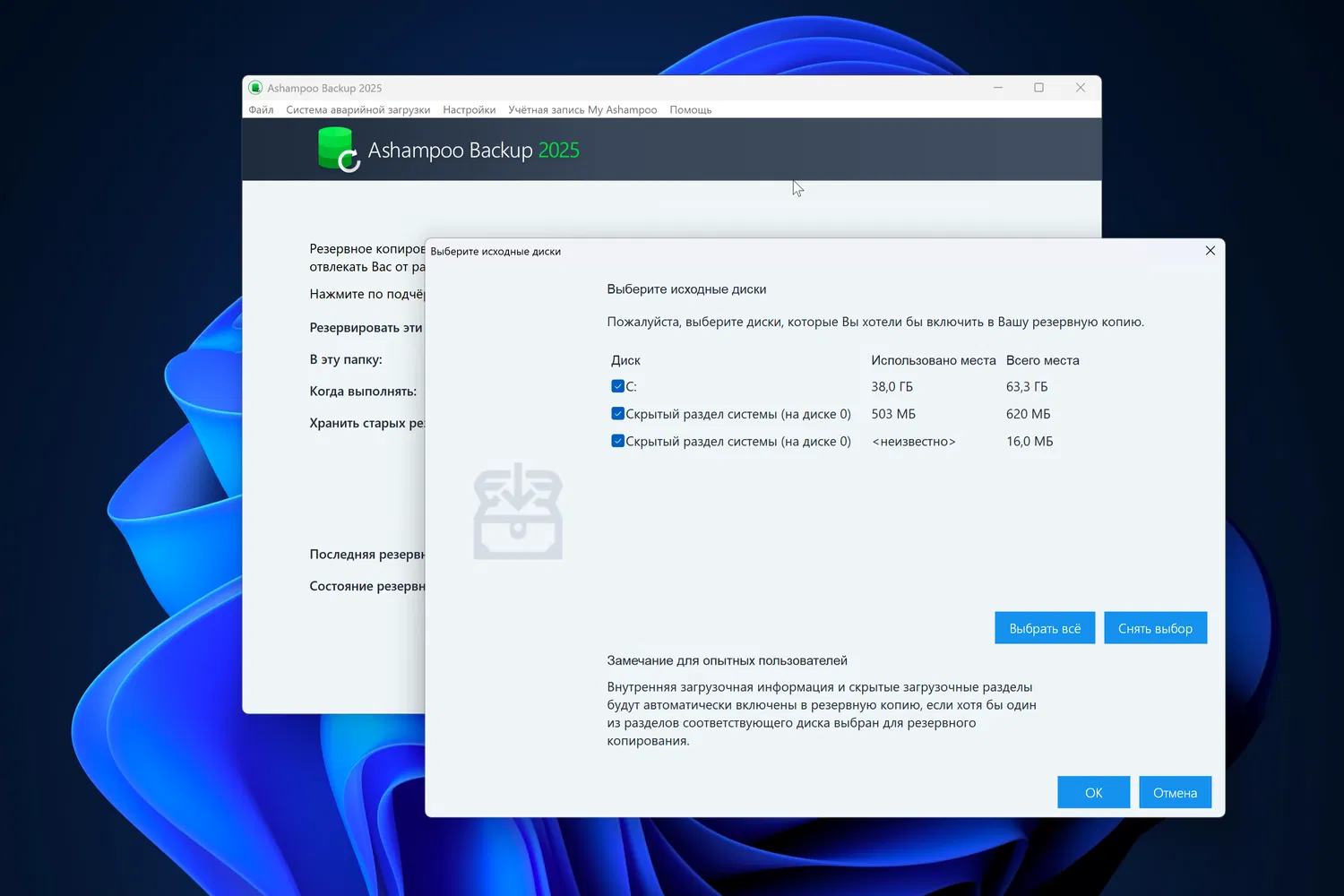Open the Помощь menu
The image size is (1344, 896).
691,109
